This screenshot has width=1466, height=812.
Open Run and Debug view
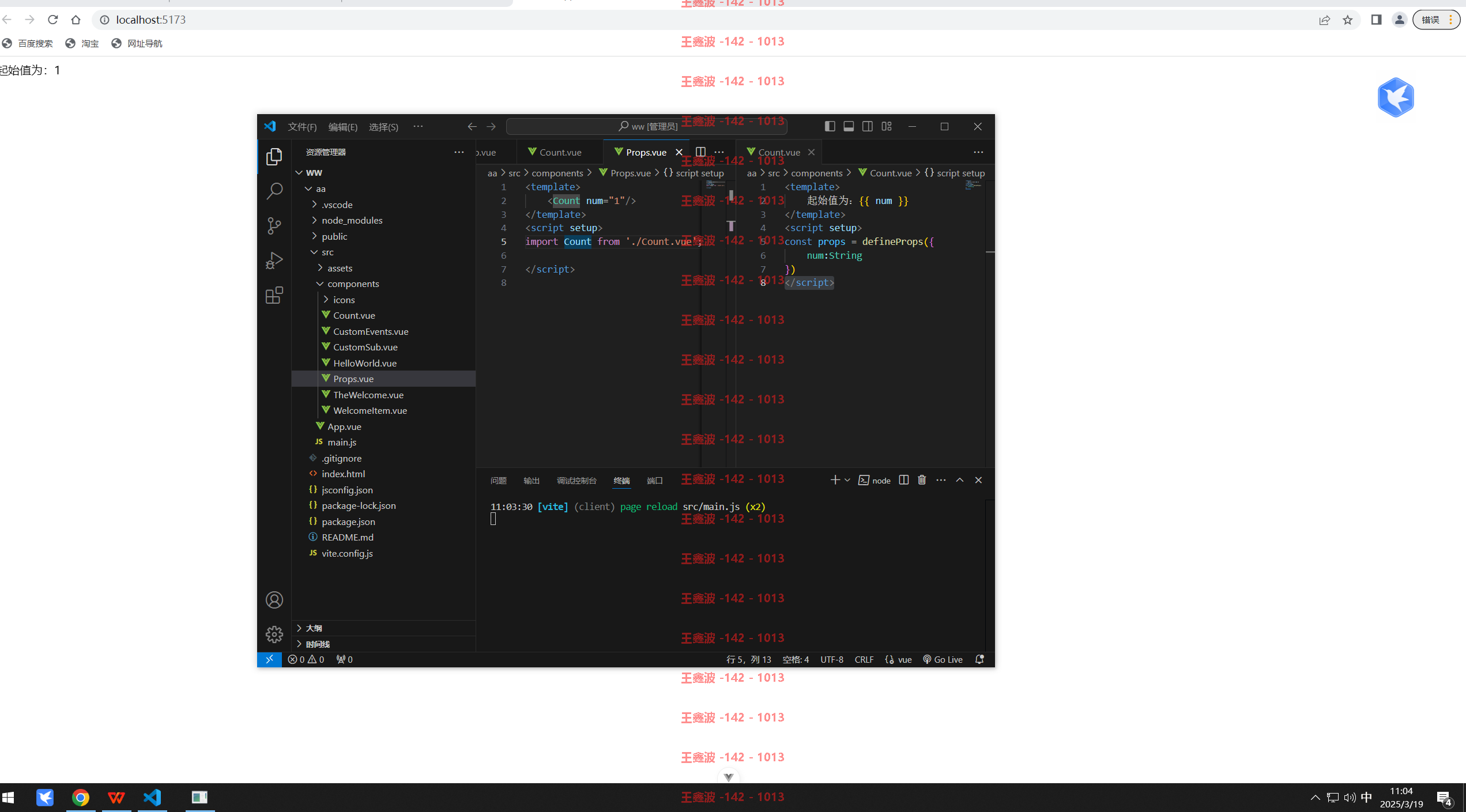[x=274, y=260]
